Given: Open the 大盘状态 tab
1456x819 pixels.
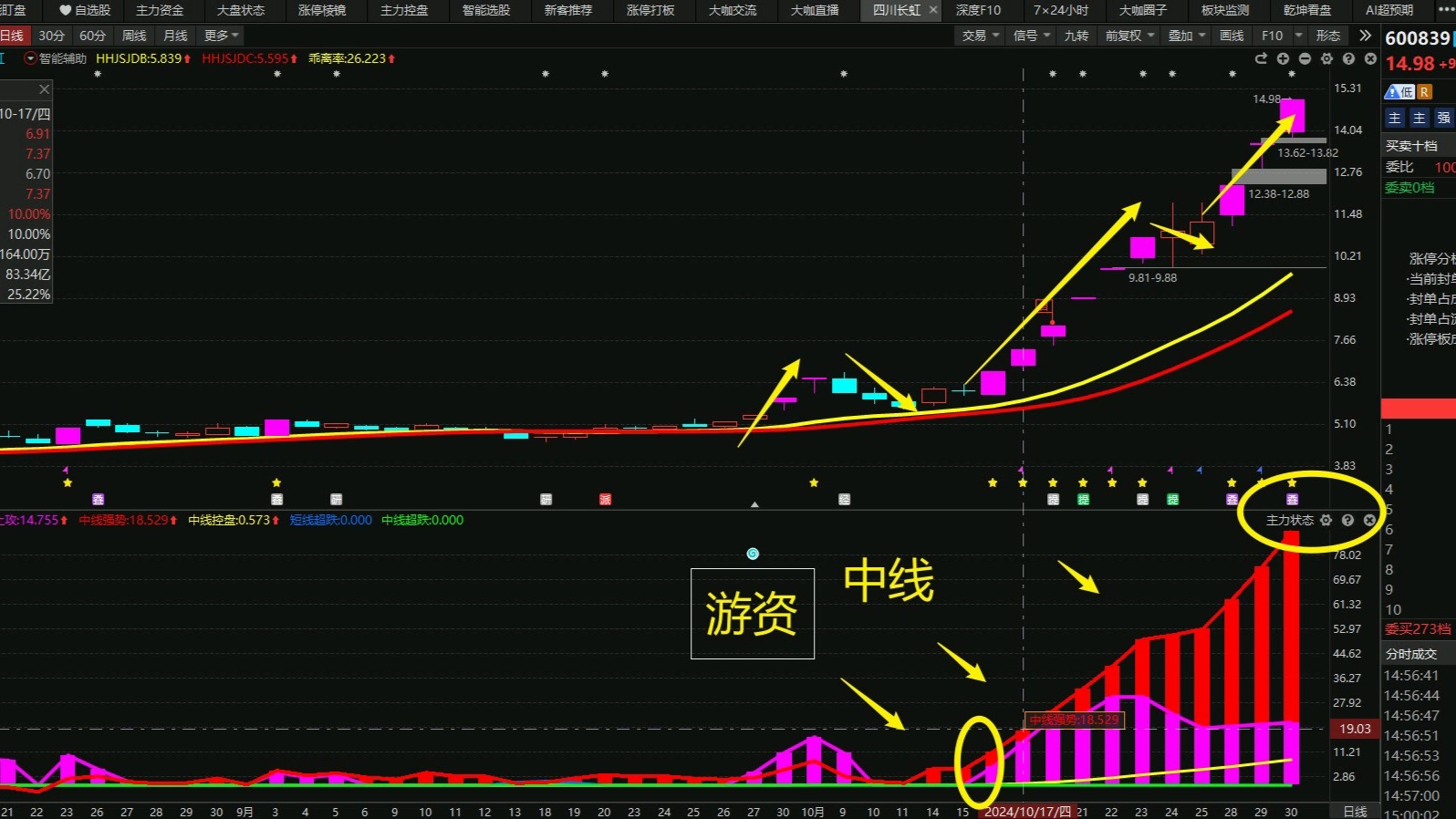Looking at the screenshot, I should point(241,10).
